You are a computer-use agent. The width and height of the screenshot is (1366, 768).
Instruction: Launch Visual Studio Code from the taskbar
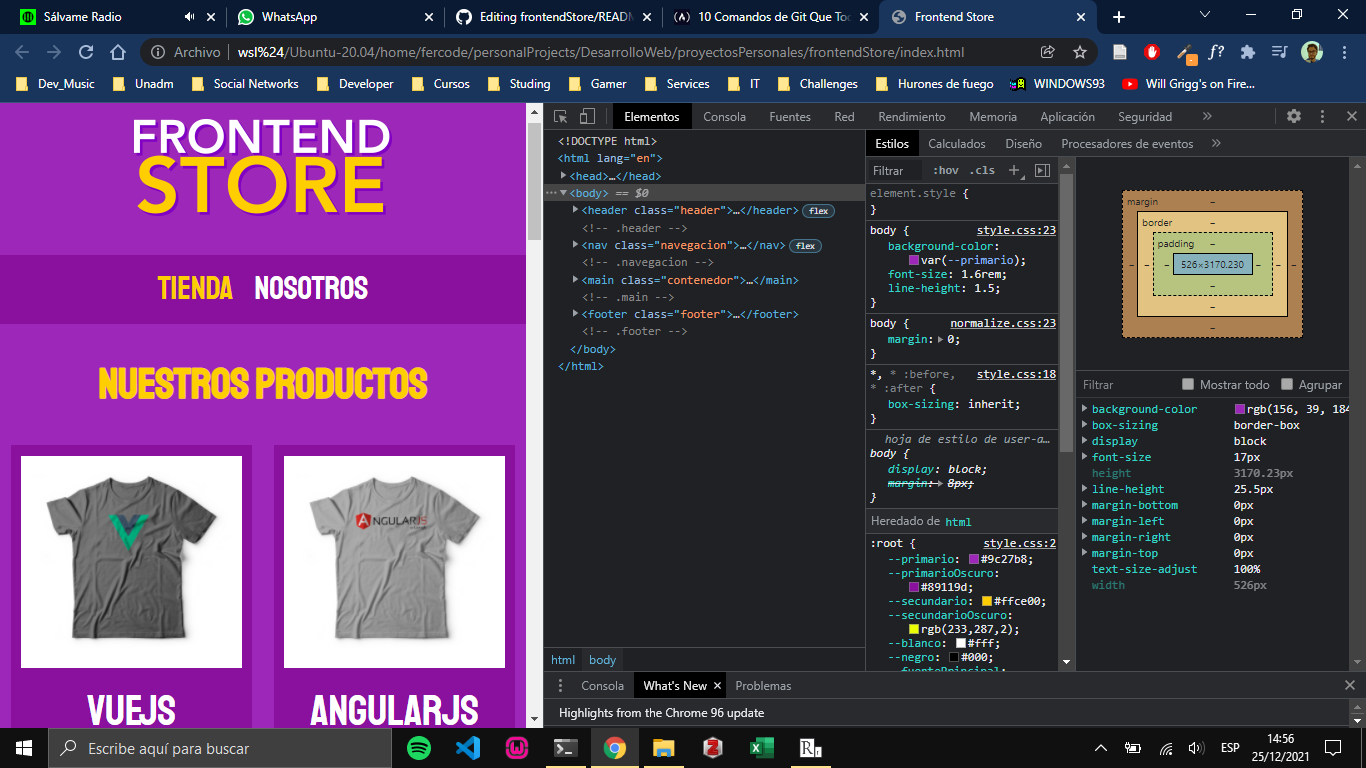468,748
